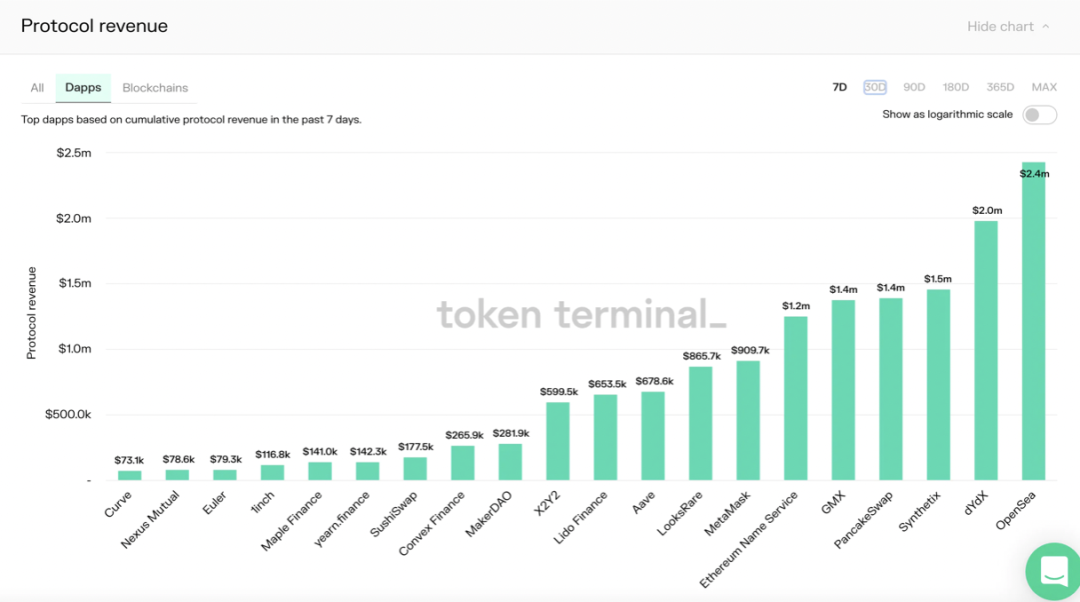Screen dimensions: 1080x602
Task: Click the LooksRare revenue bar
Action: [x=700, y=424]
